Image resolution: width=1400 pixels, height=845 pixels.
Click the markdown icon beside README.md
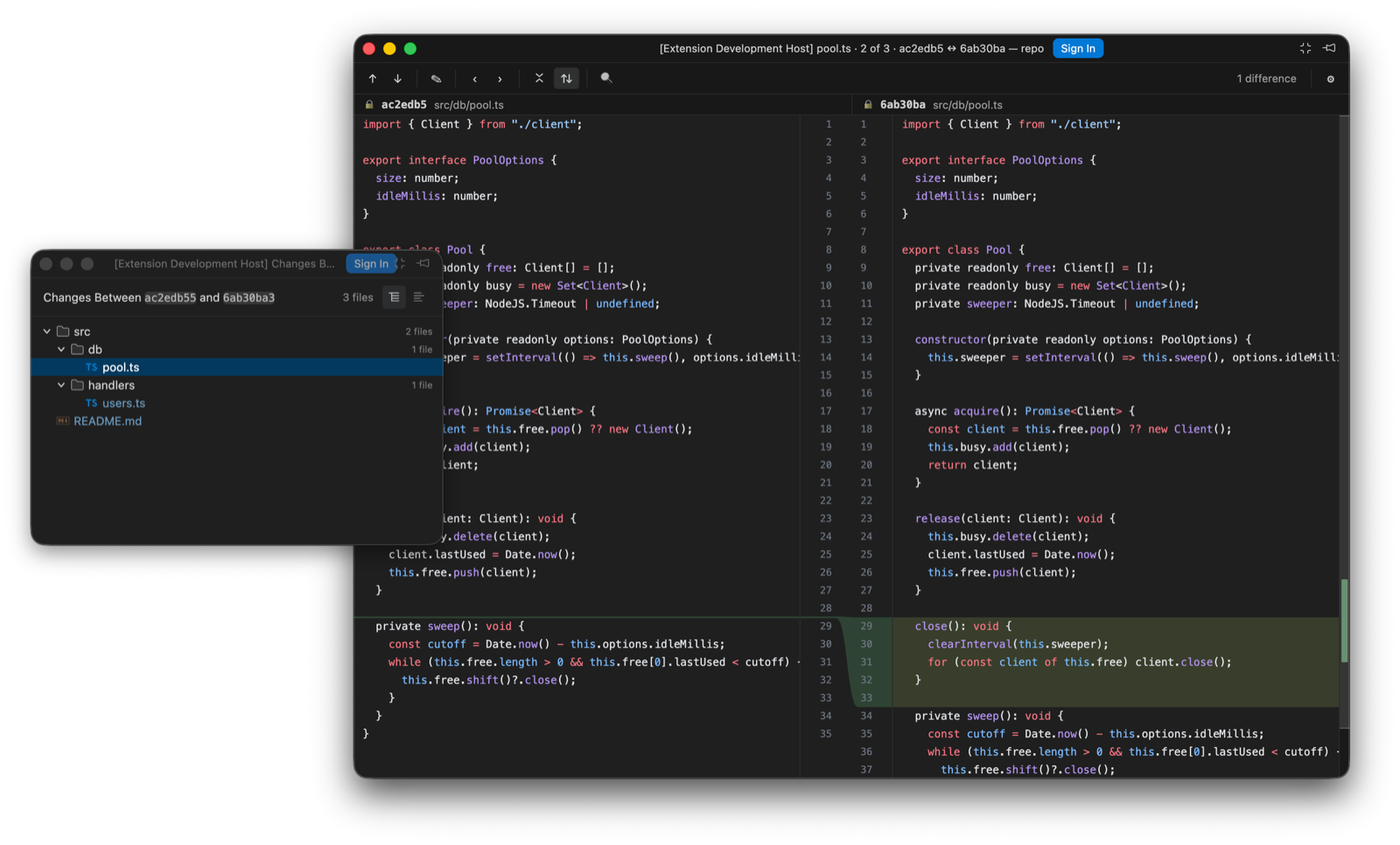click(62, 421)
